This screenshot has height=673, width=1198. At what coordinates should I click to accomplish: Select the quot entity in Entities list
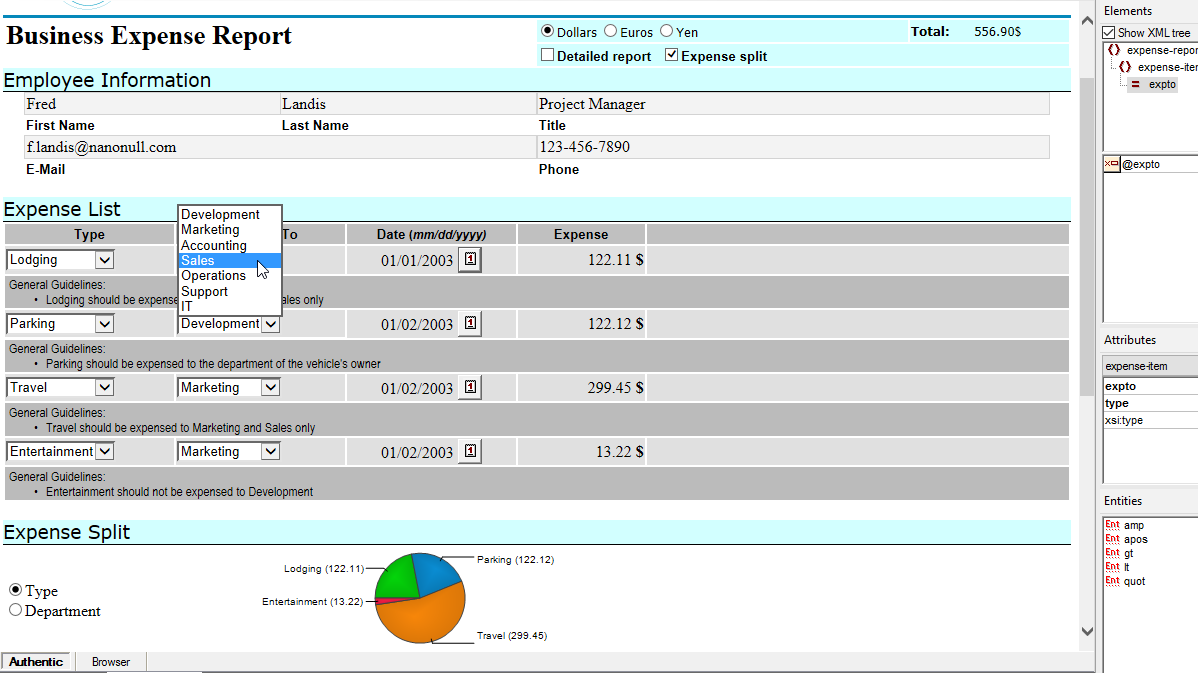1134,581
